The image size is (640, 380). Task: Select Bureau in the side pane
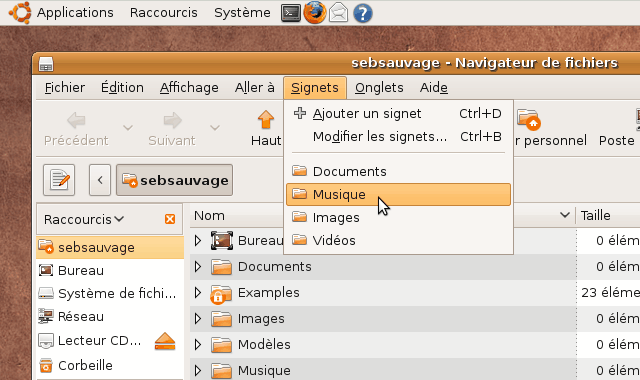pyautogui.click(x=110, y=271)
